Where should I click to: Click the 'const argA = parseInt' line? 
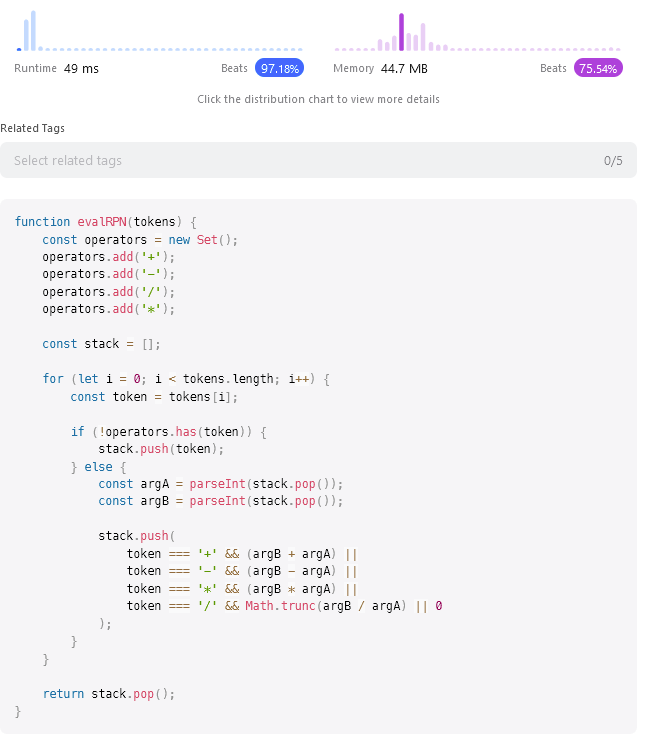pos(221,484)
